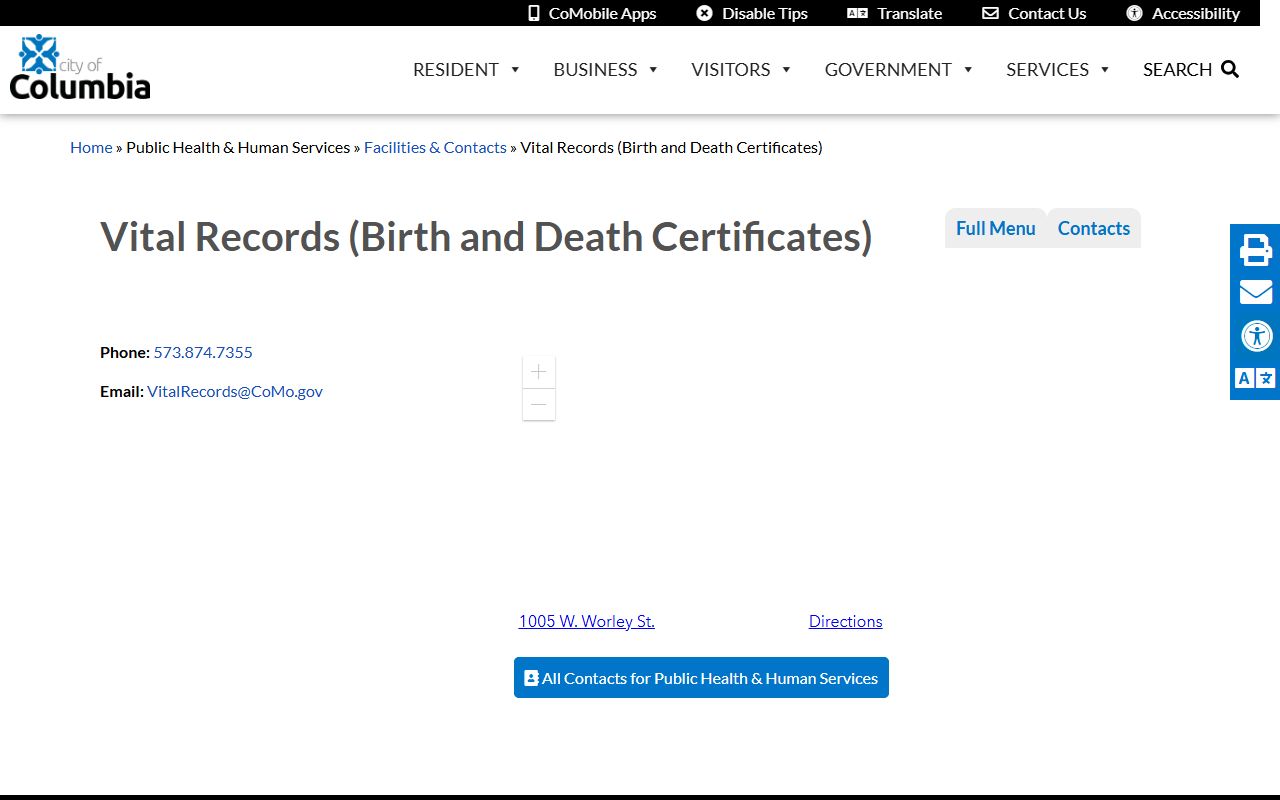
Task: Expand the RESIDENT menu arrow
Action: click(515, 69)
